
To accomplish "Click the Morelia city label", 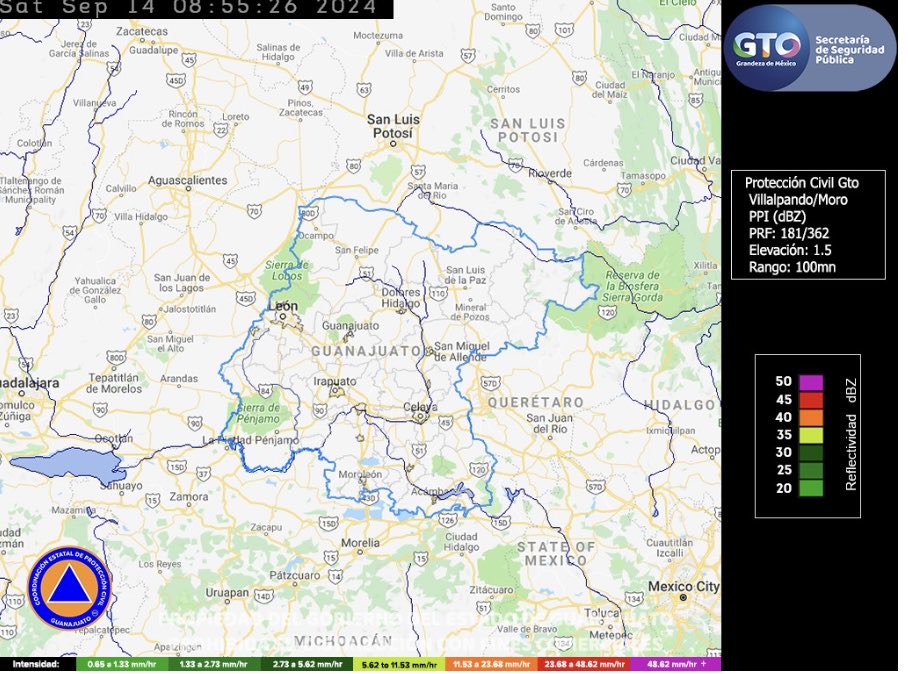I will coord(360,543).
